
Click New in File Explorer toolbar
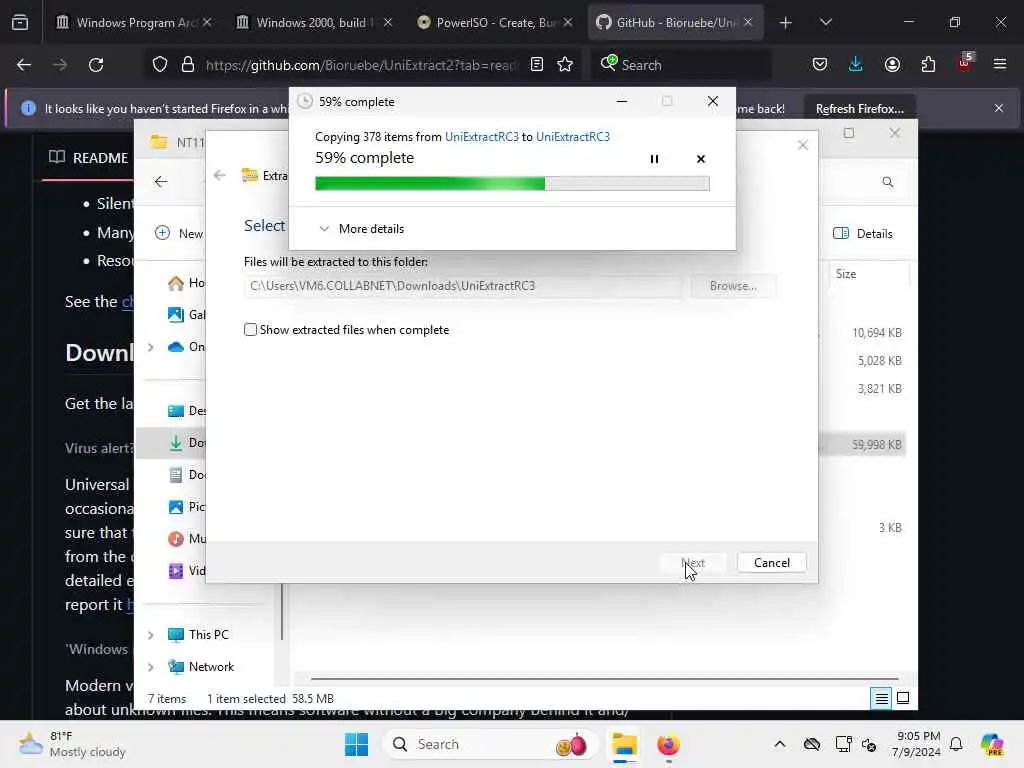point(179,234)
